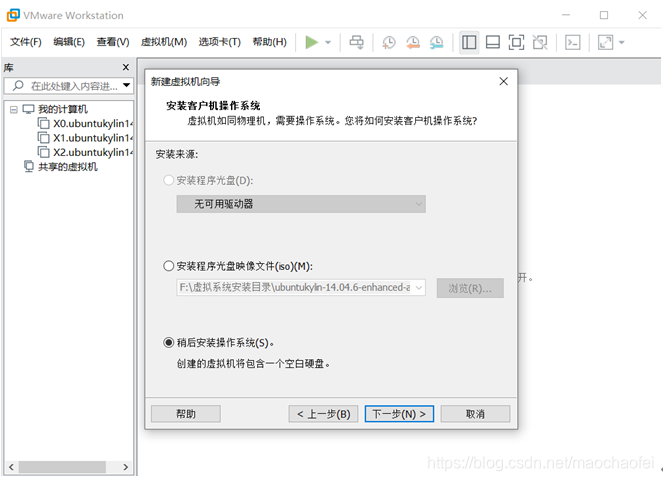Collapse the 我的计算机 tree node
663x481 pixels.
(x=14, y=109)
